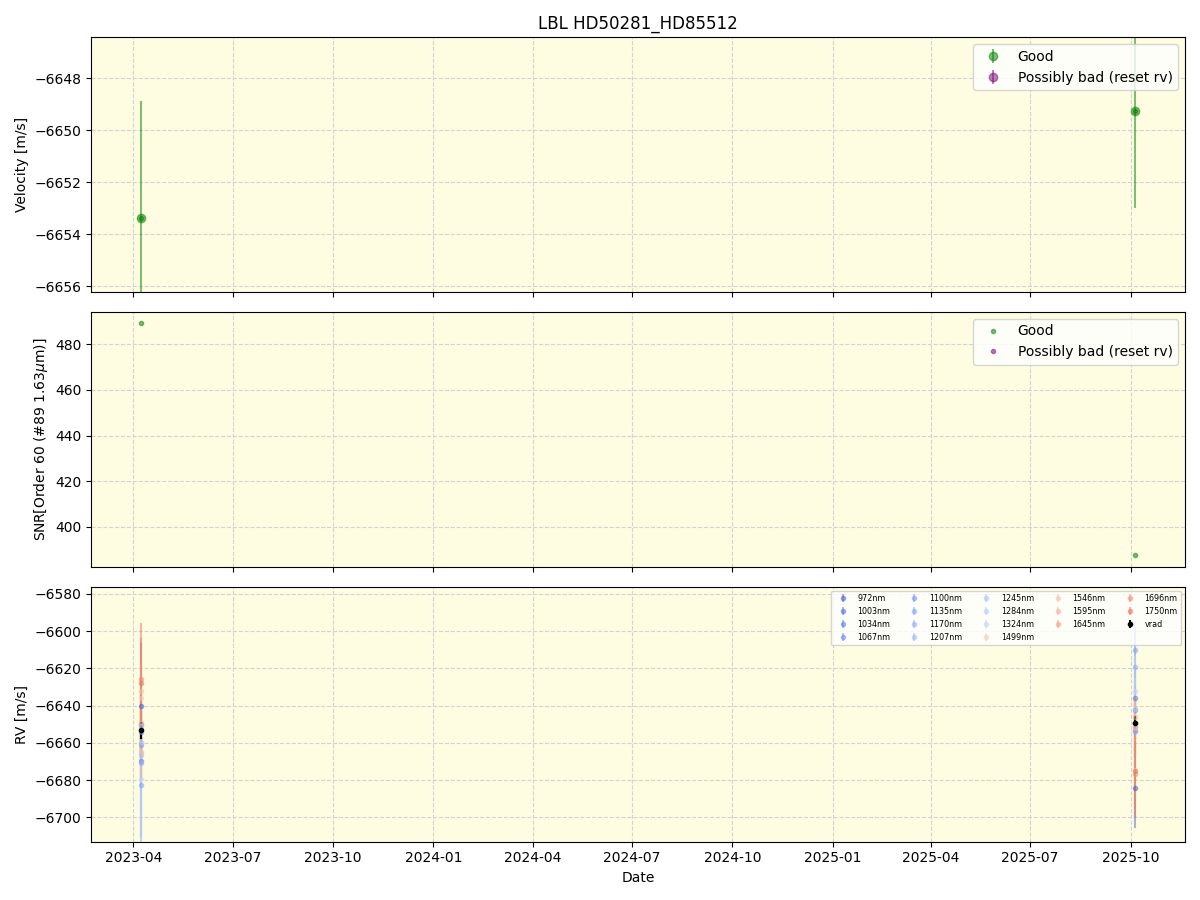This screenshot has height=900, width=1200.
Task: Click the April 2023 SNR point near 489
Action: pyautogui.click(x=141, y=323)
